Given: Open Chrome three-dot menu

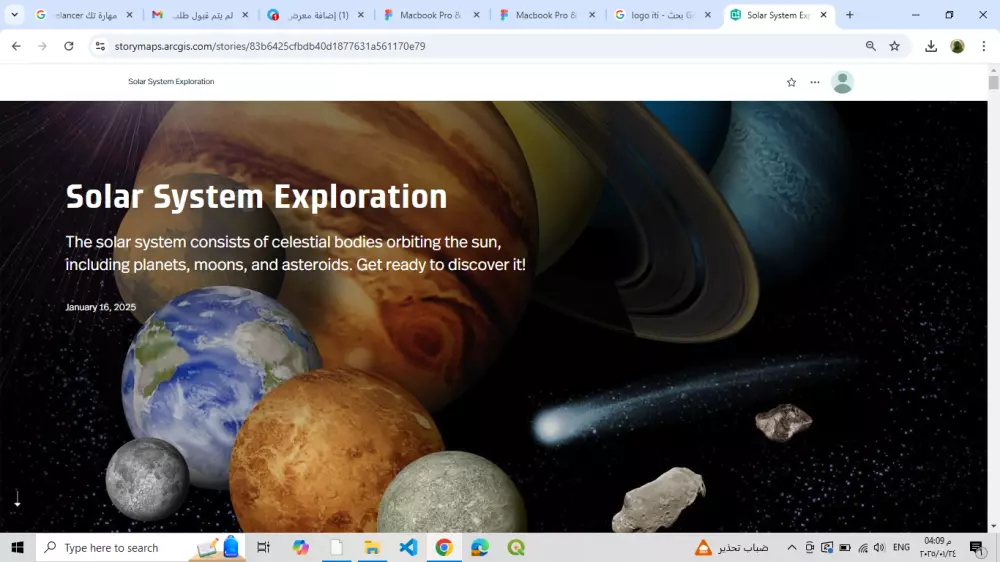Looking at the screenshot, I should click(x=983, y=46).
